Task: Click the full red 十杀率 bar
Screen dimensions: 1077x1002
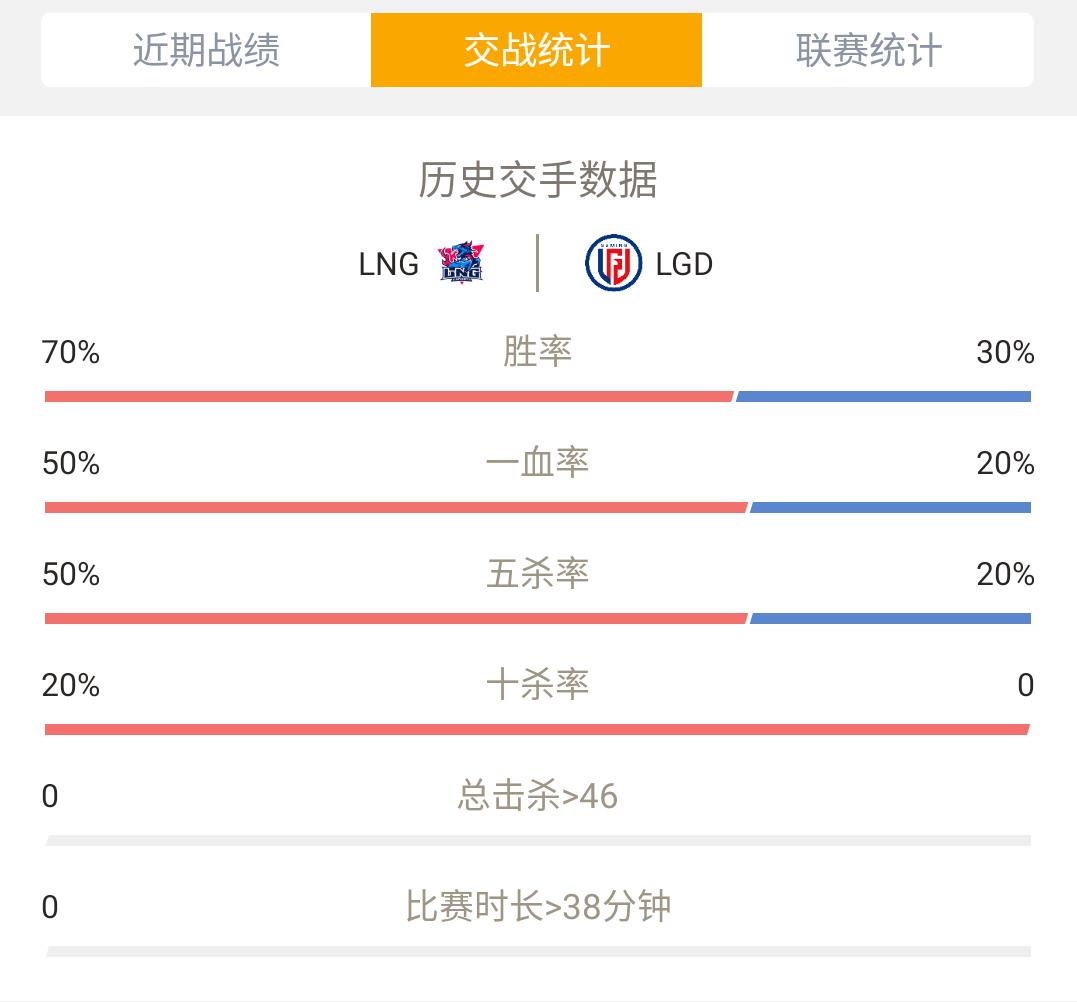Action: coord(537,729)
